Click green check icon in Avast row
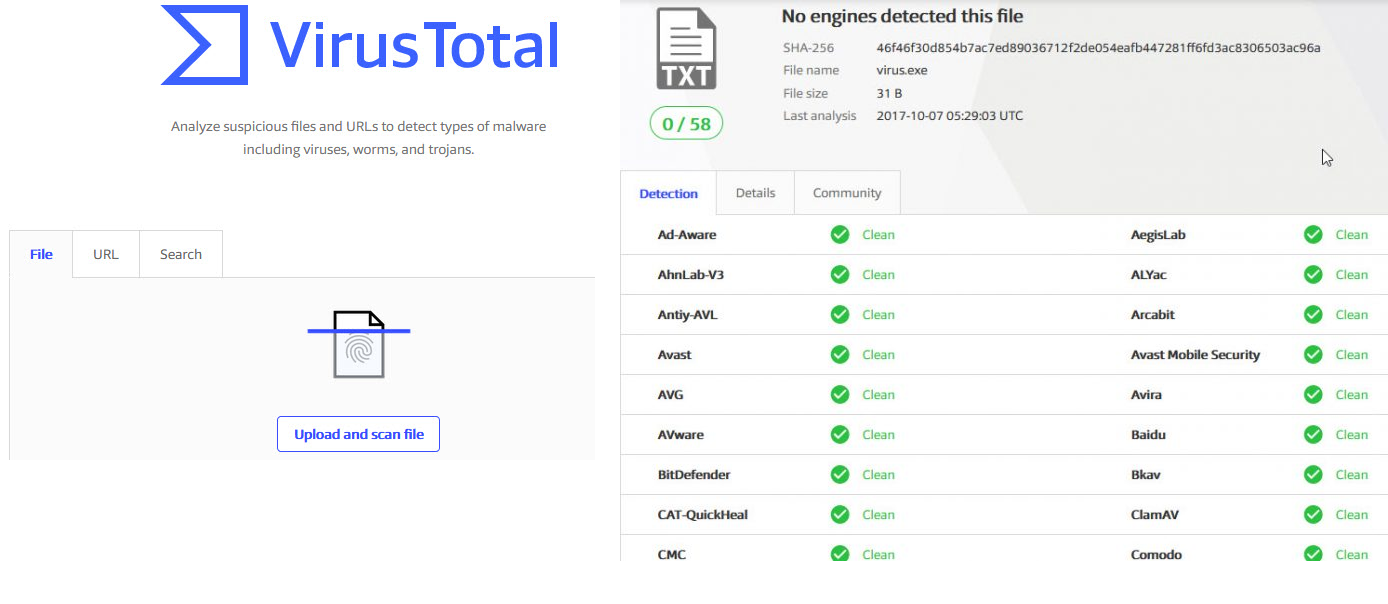Screen dimensions: 1388x604 840,354
